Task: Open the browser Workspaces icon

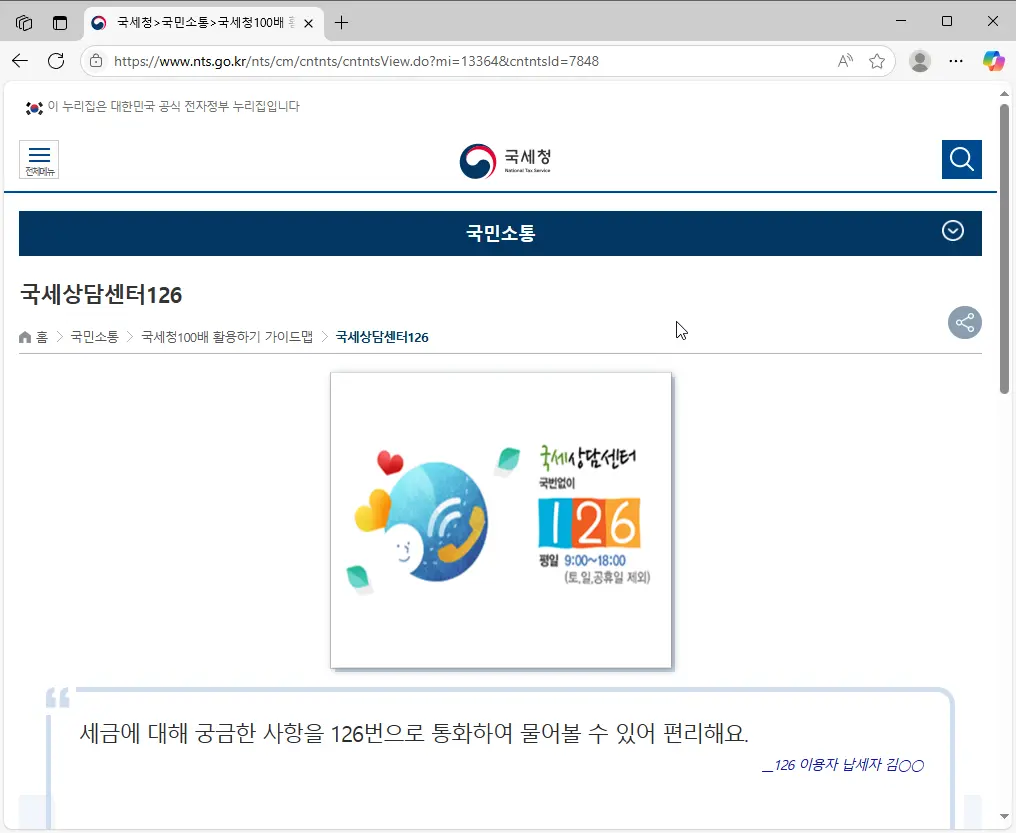Action: click(24, 23)
